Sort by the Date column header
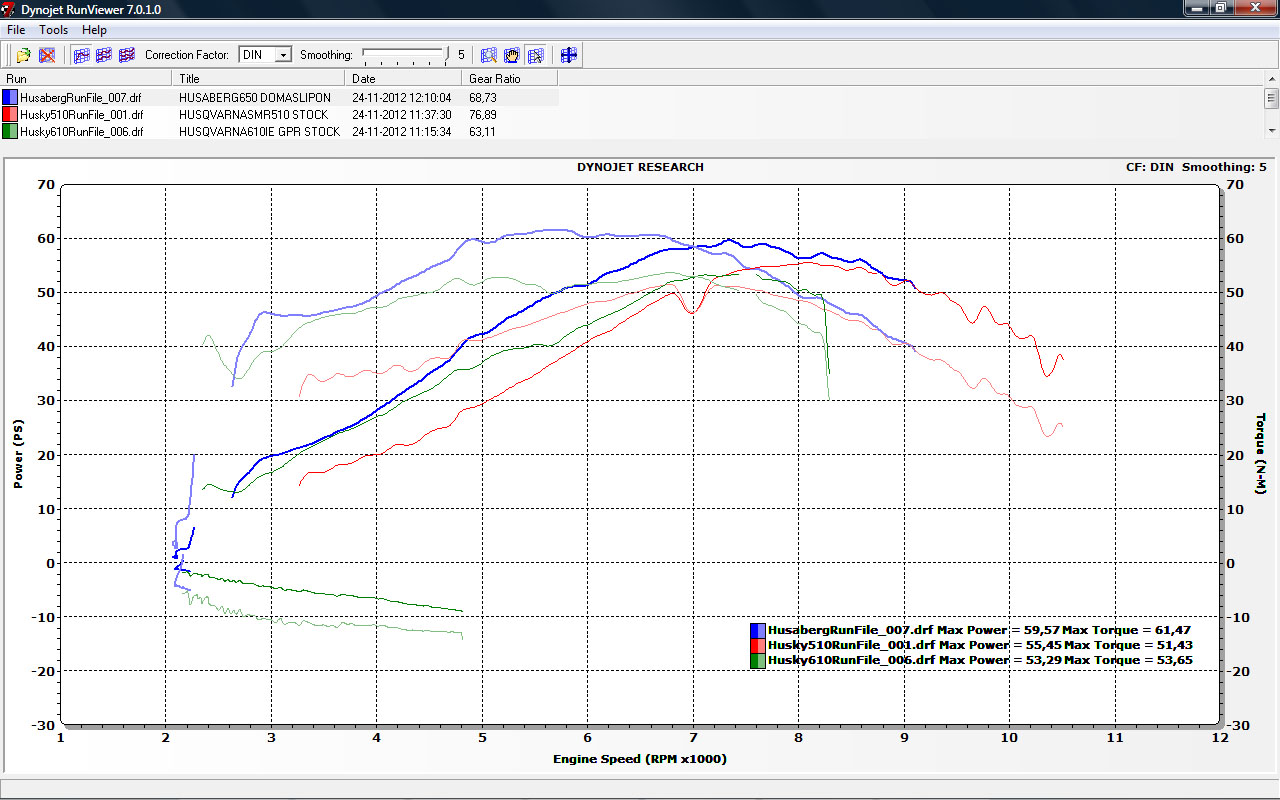 click(x=403, y=78)
